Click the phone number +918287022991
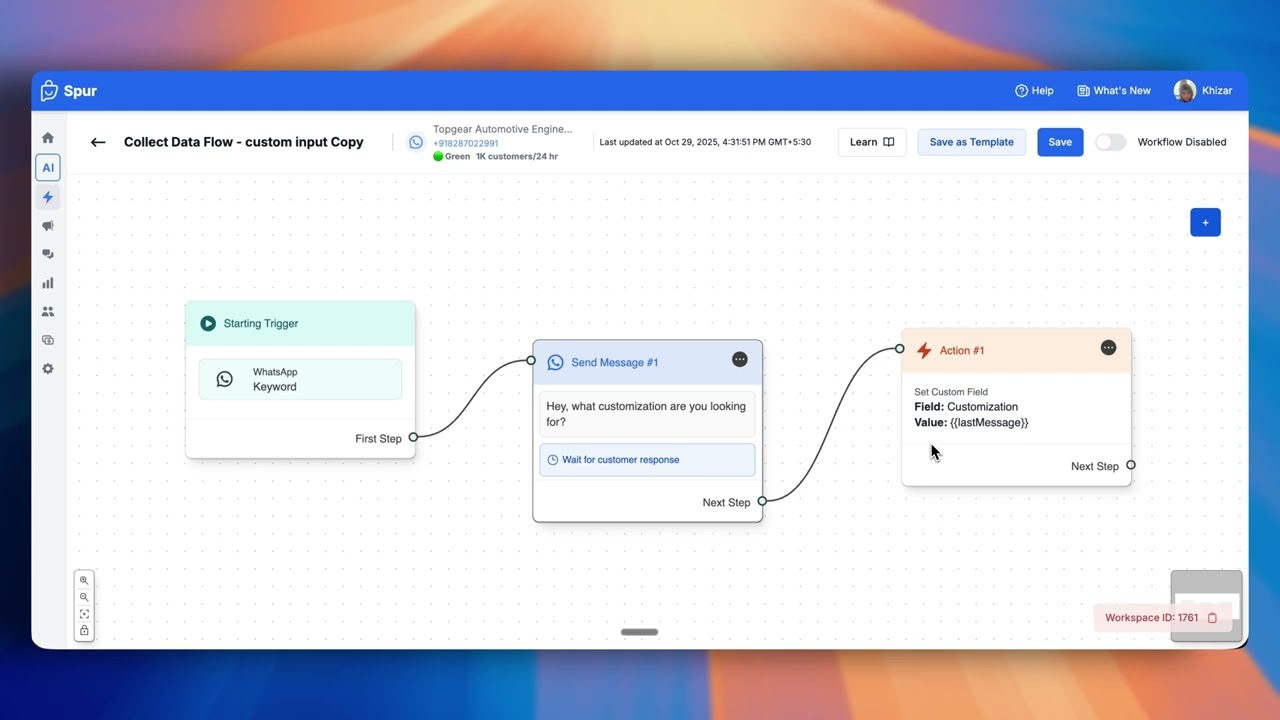 tap(466, 143)
